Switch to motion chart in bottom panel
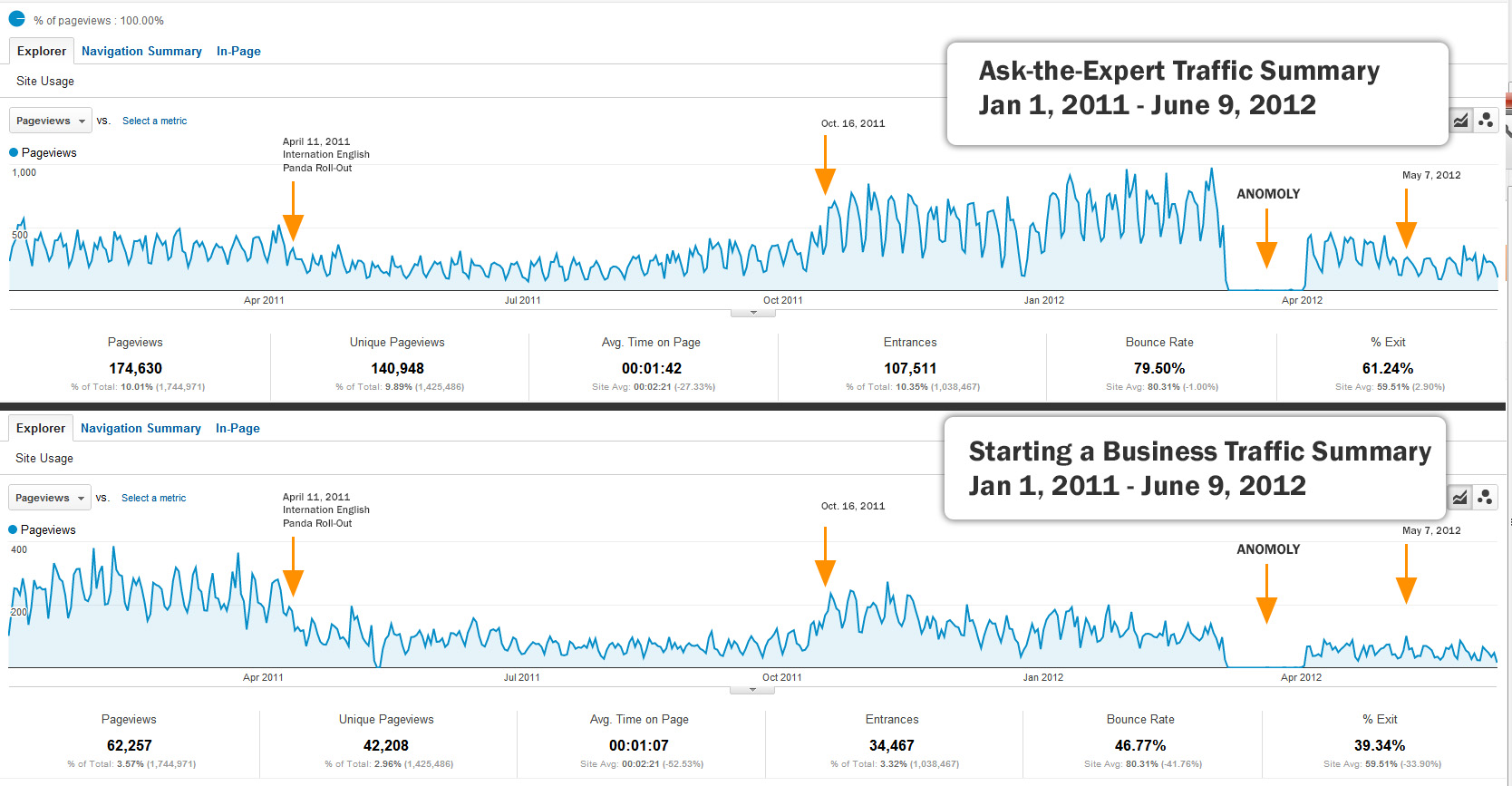Viewport: 1512px width, 786px height. tap(1485, 497)
